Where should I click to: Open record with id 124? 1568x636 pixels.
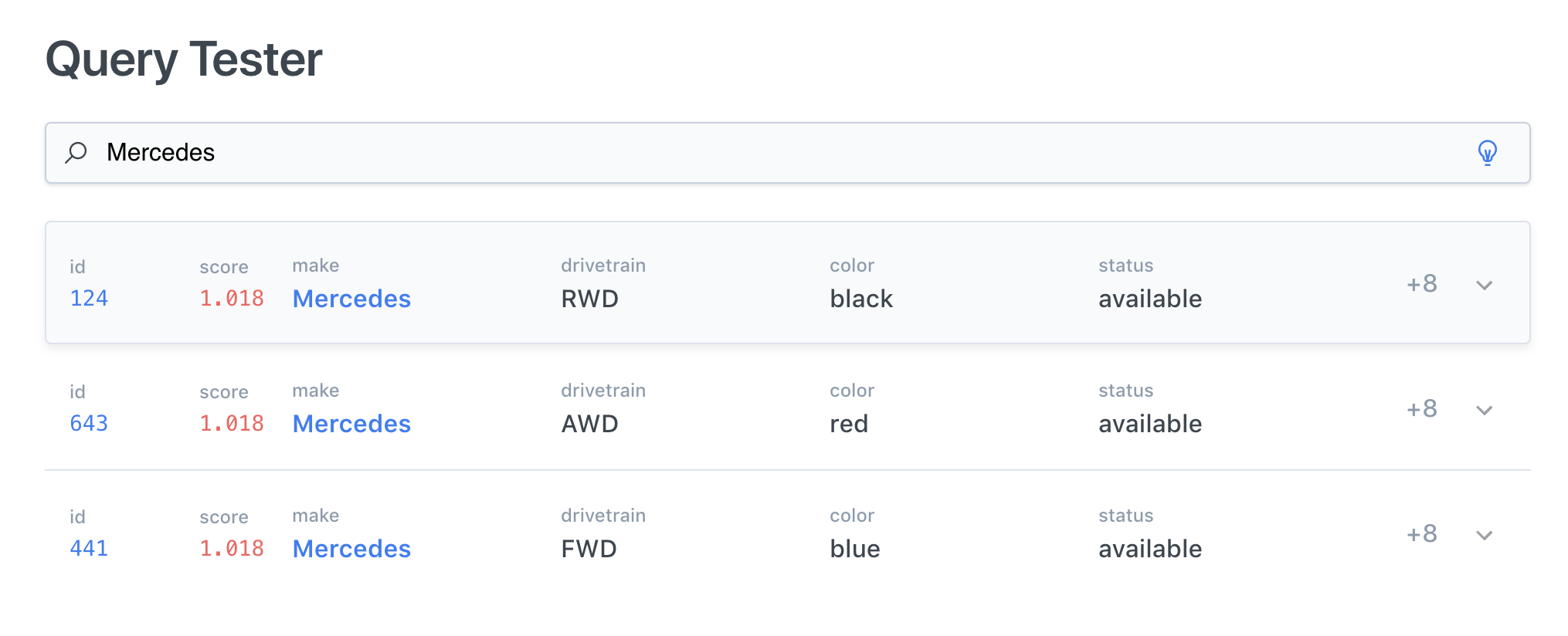point(89,299)
